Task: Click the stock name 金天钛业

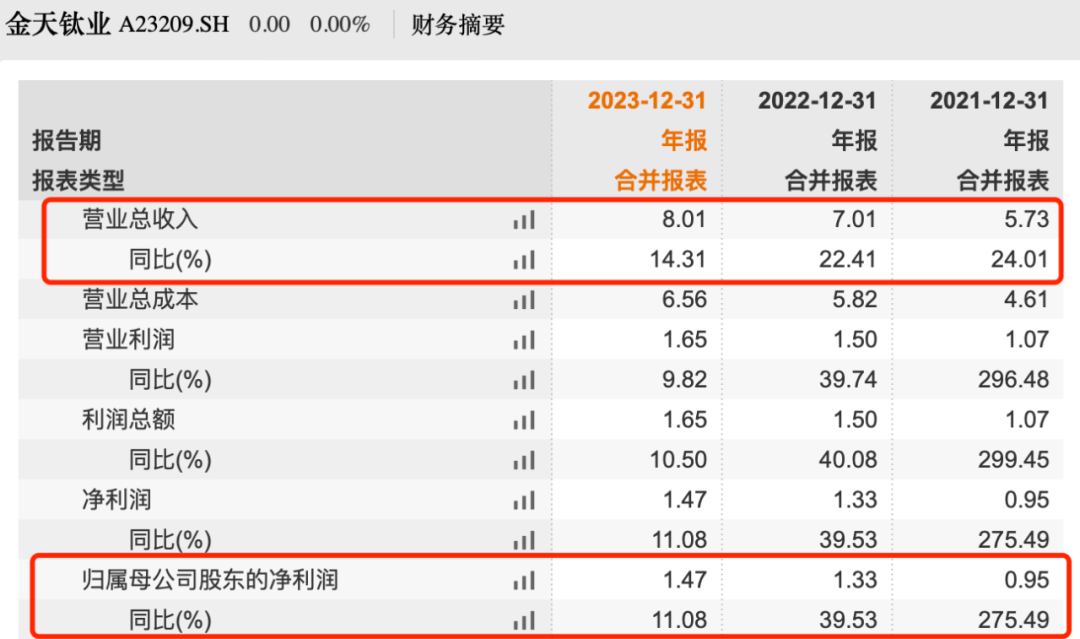Action: pos(58,25)
